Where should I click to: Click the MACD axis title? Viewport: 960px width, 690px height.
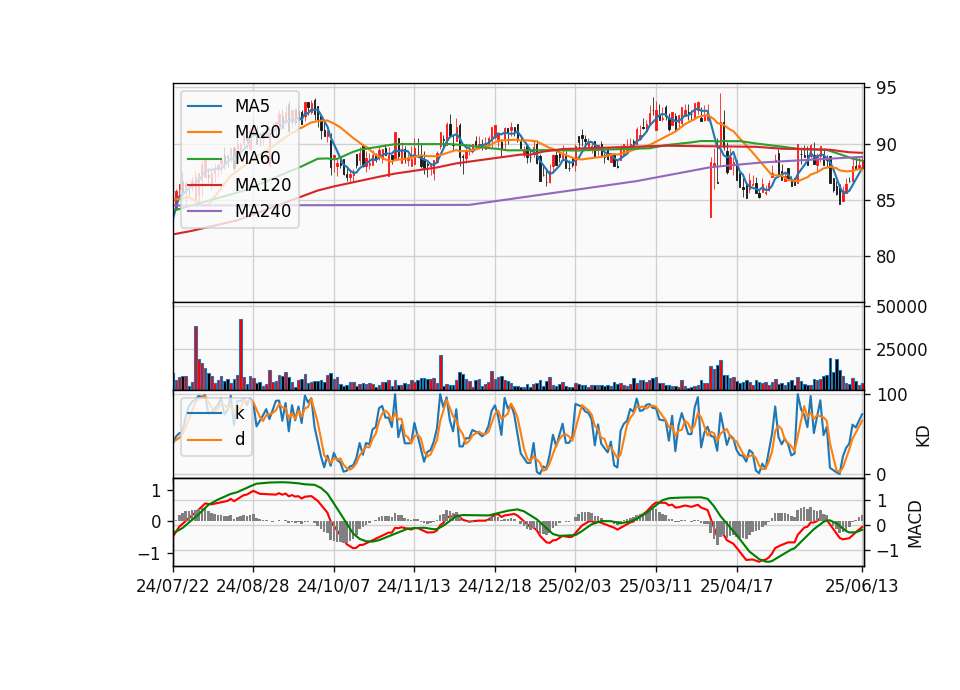(915, 524)
